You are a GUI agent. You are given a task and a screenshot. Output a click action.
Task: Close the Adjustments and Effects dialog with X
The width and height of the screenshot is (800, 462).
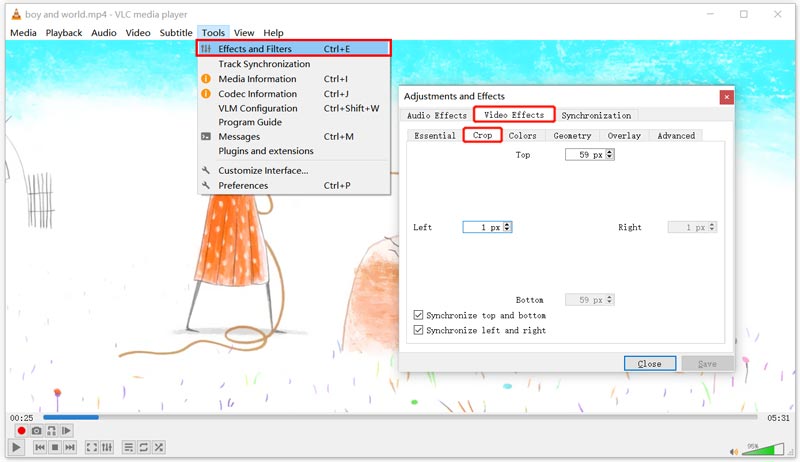[727, 97]
